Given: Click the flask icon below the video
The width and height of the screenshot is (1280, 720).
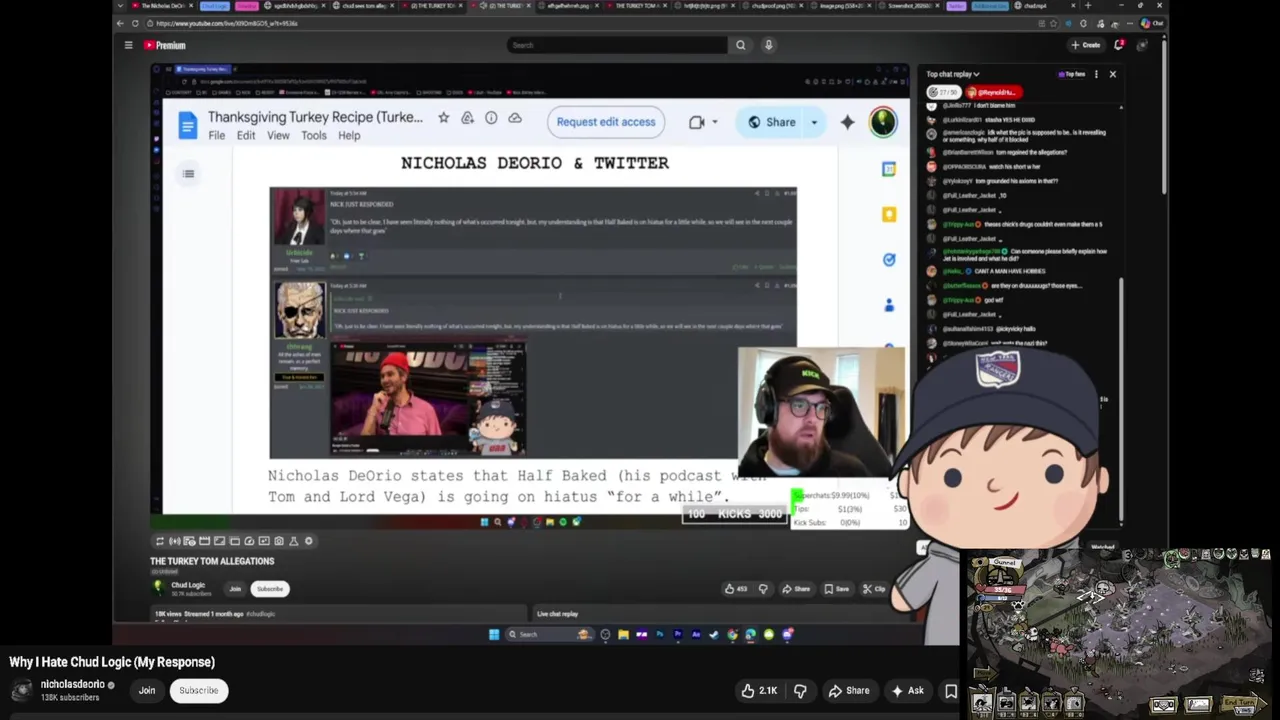Looking at the screenshot, I should (x=294, y=541).
